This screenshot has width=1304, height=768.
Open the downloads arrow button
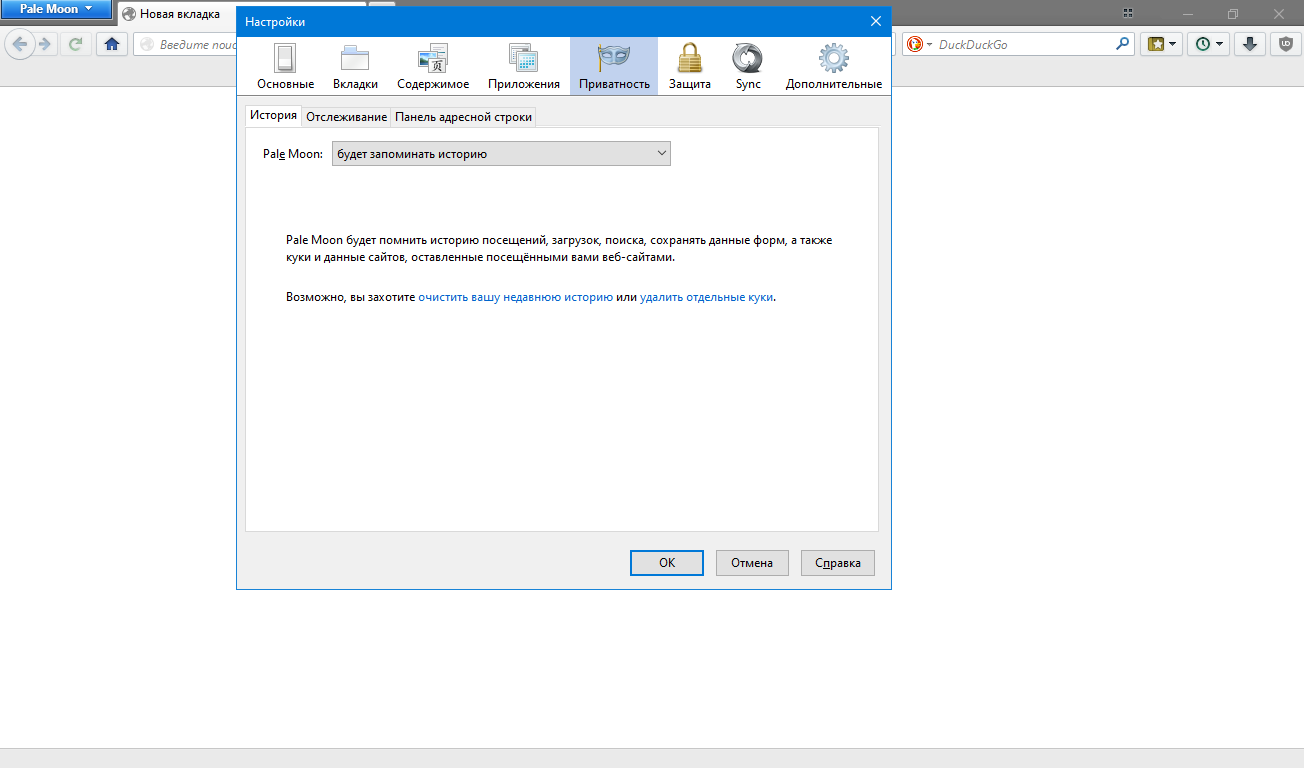click(1250, 44)
